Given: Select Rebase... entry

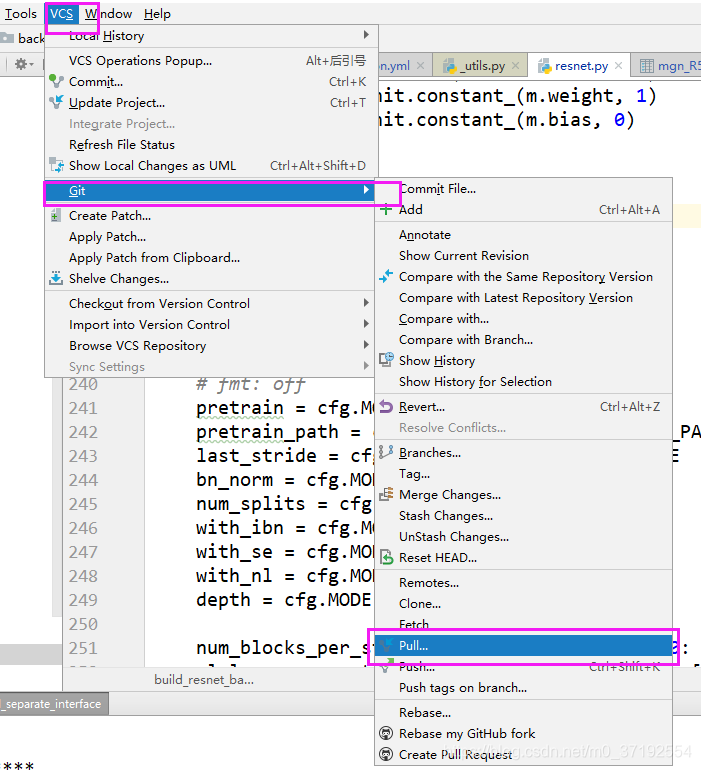Looking at the screenshot, I should click(524, 713).
